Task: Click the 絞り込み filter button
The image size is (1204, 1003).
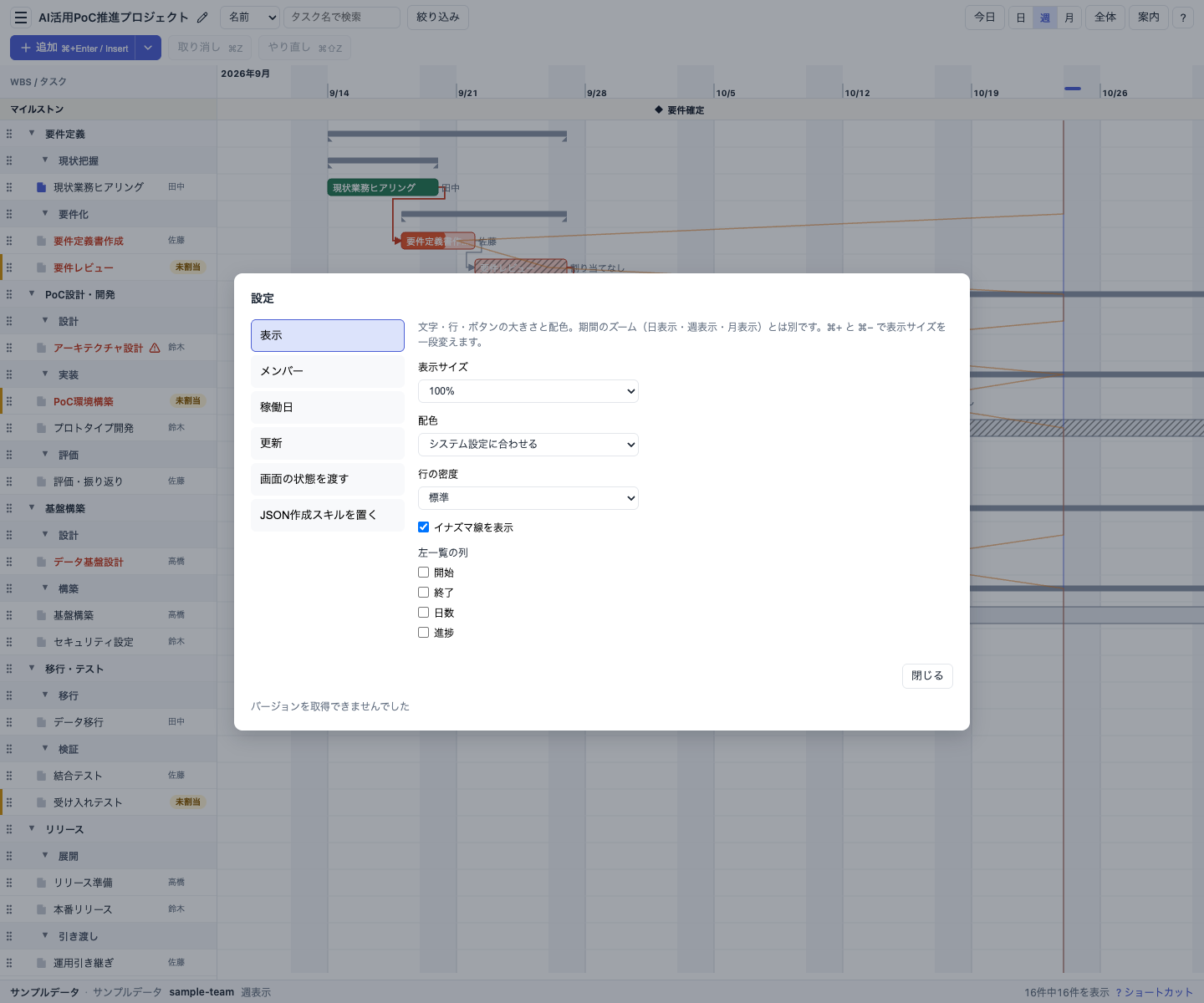Action: click(x=438, y=18)
